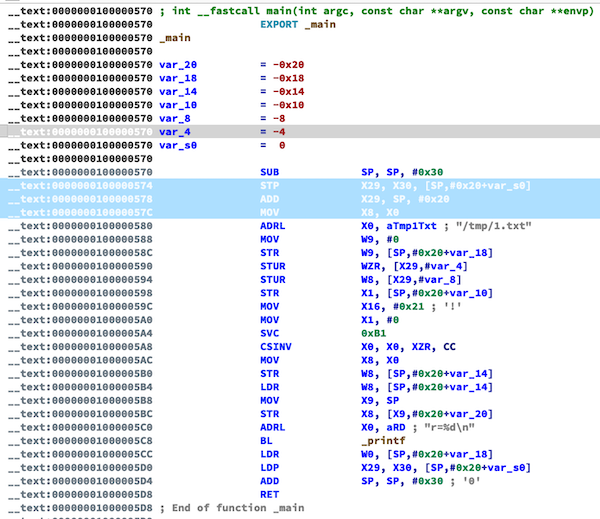
Task: Click the var_18 definition name
Action: 178,78
